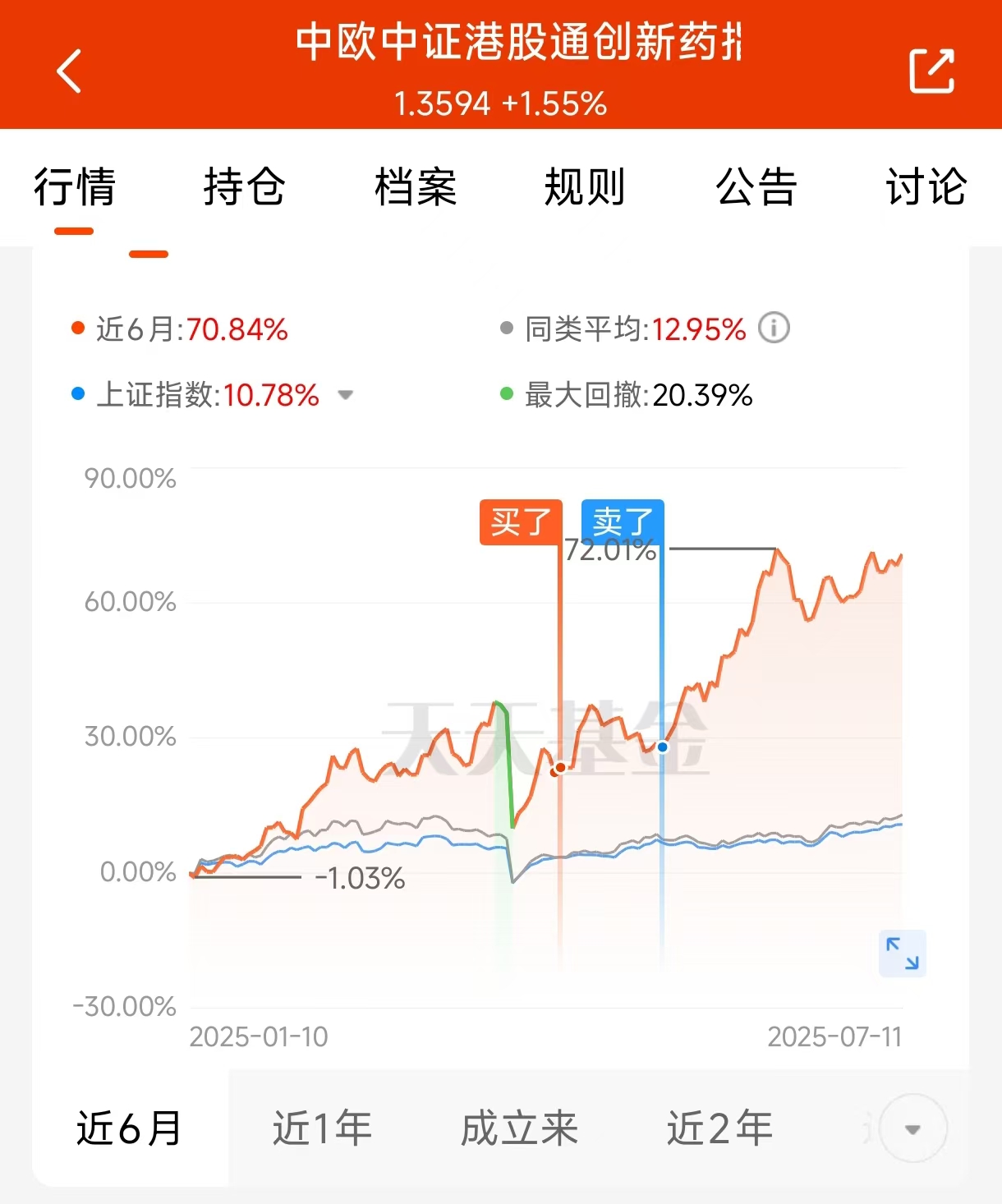
Task: Open the 规则 tab
Action: point(585,186)
